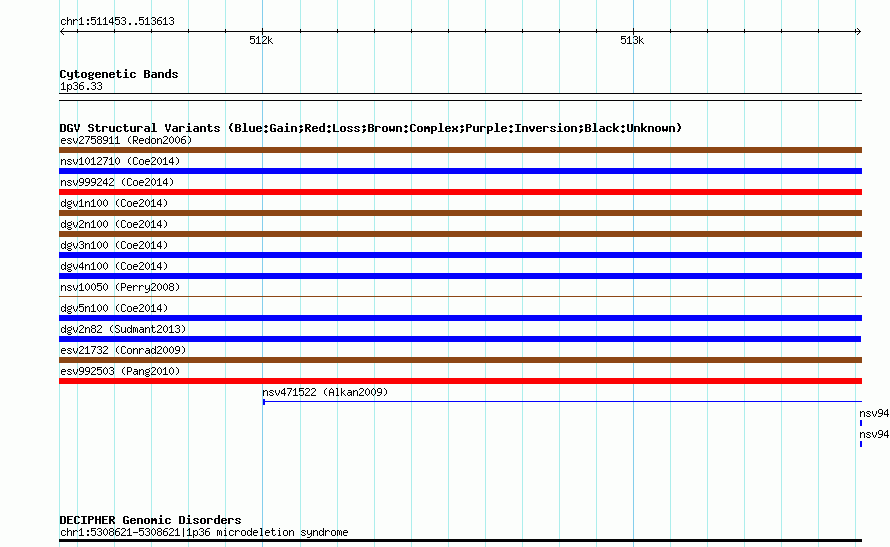Select the dgv1n100 (Coe2014) label
Viewport: 890px width, 547px height.
click(114, 203)
